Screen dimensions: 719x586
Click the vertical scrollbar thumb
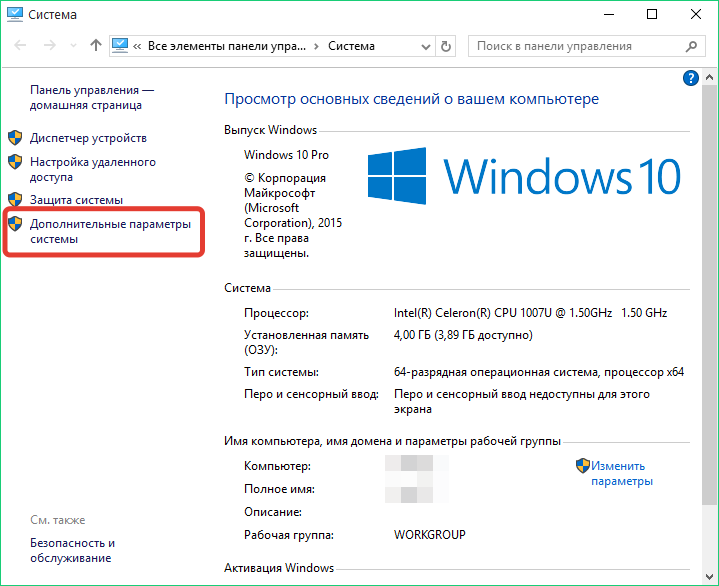click(x=709, y=294)
